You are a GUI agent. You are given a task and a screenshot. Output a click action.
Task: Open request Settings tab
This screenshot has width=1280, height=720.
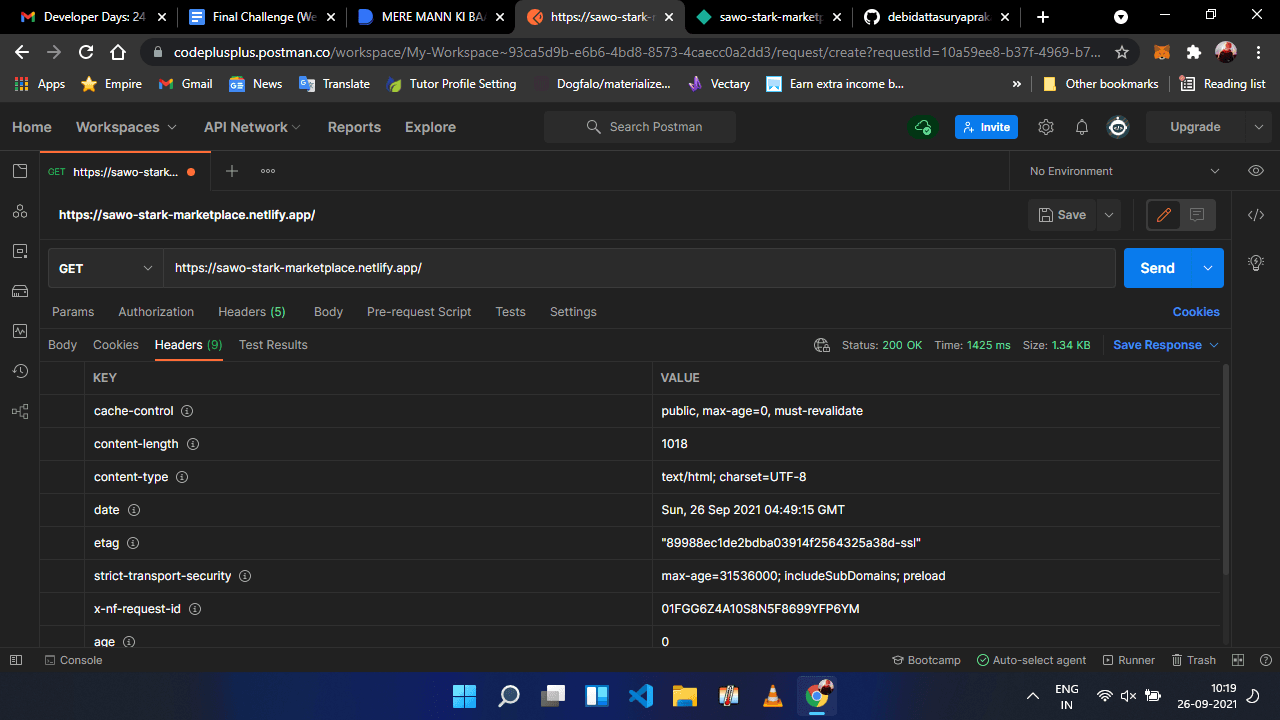pos(573,312)
